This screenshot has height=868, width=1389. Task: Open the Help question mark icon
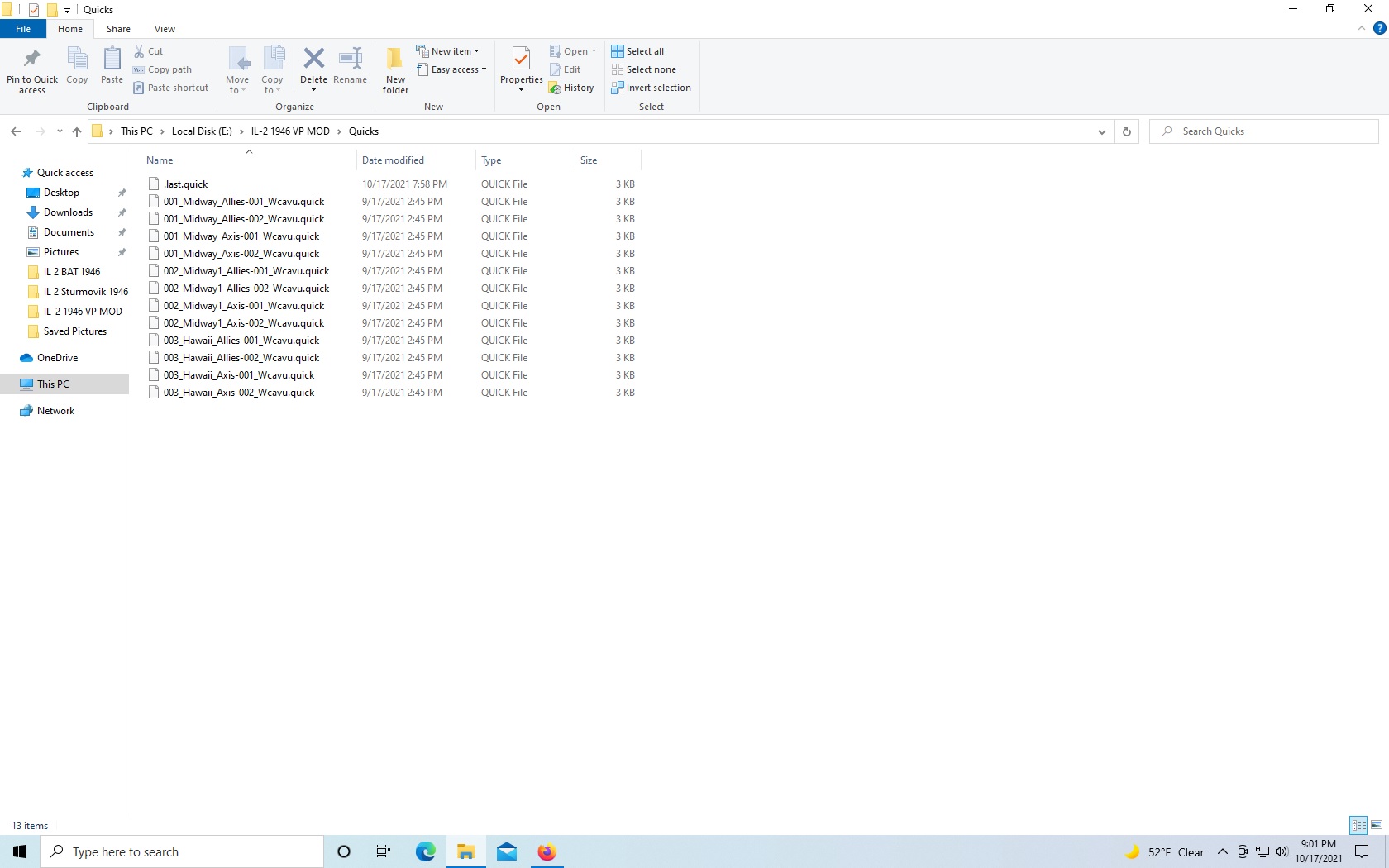click(x=1379, y=28)
